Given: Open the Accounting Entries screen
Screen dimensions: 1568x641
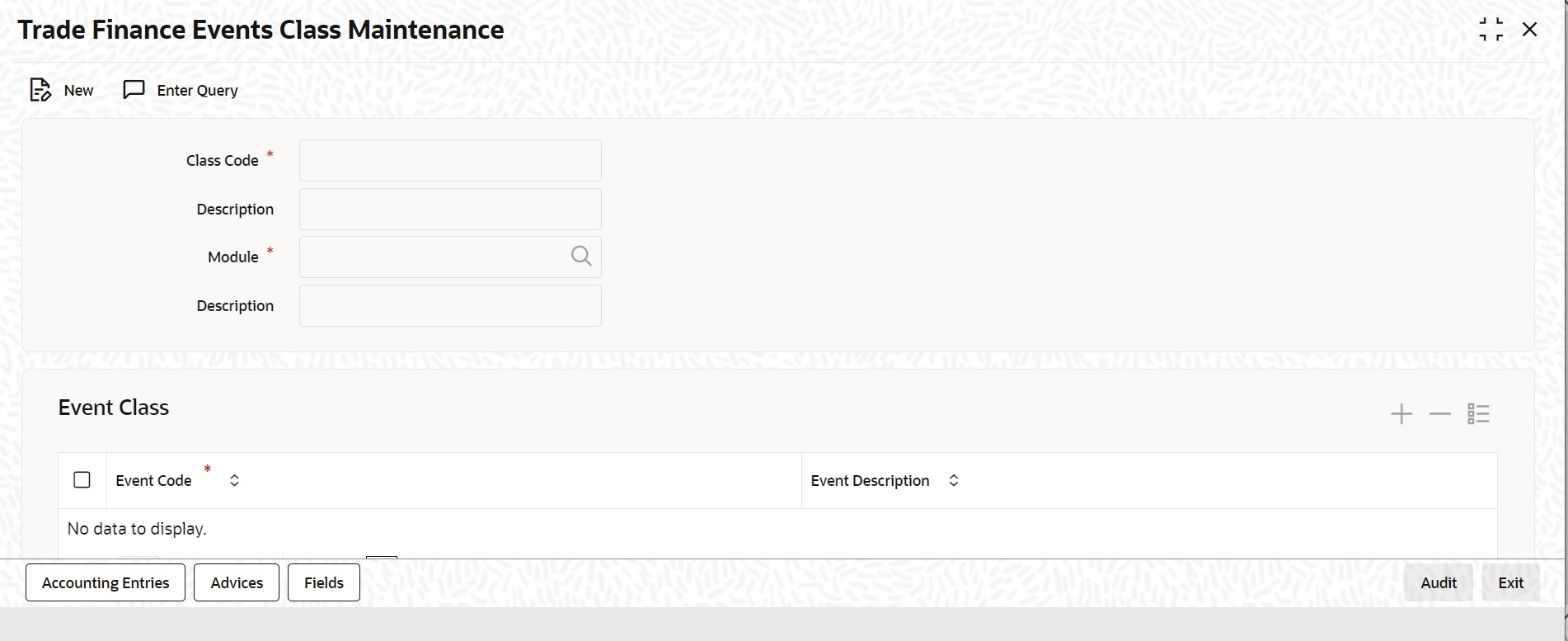Looking at the screenshot, I should click(105, 582).
